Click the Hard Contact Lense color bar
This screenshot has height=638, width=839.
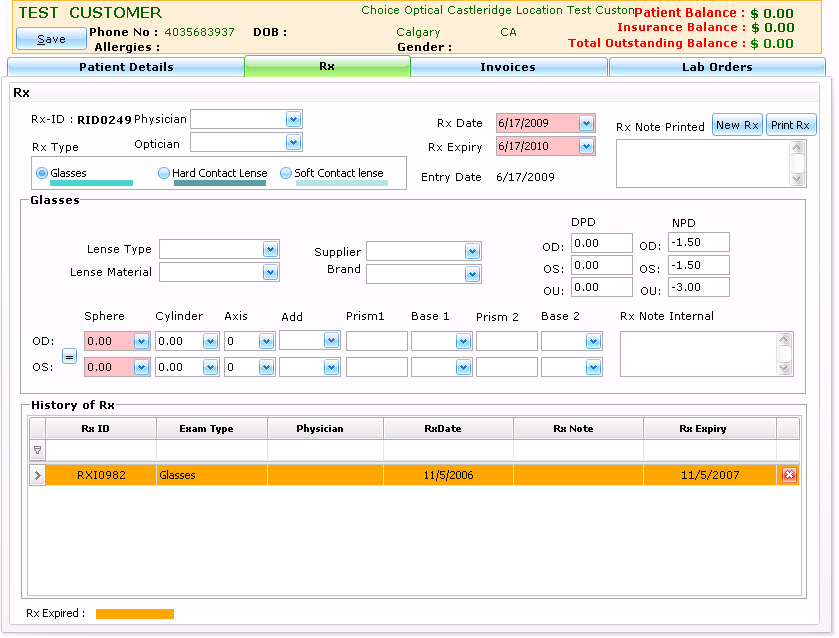[220, 183]
